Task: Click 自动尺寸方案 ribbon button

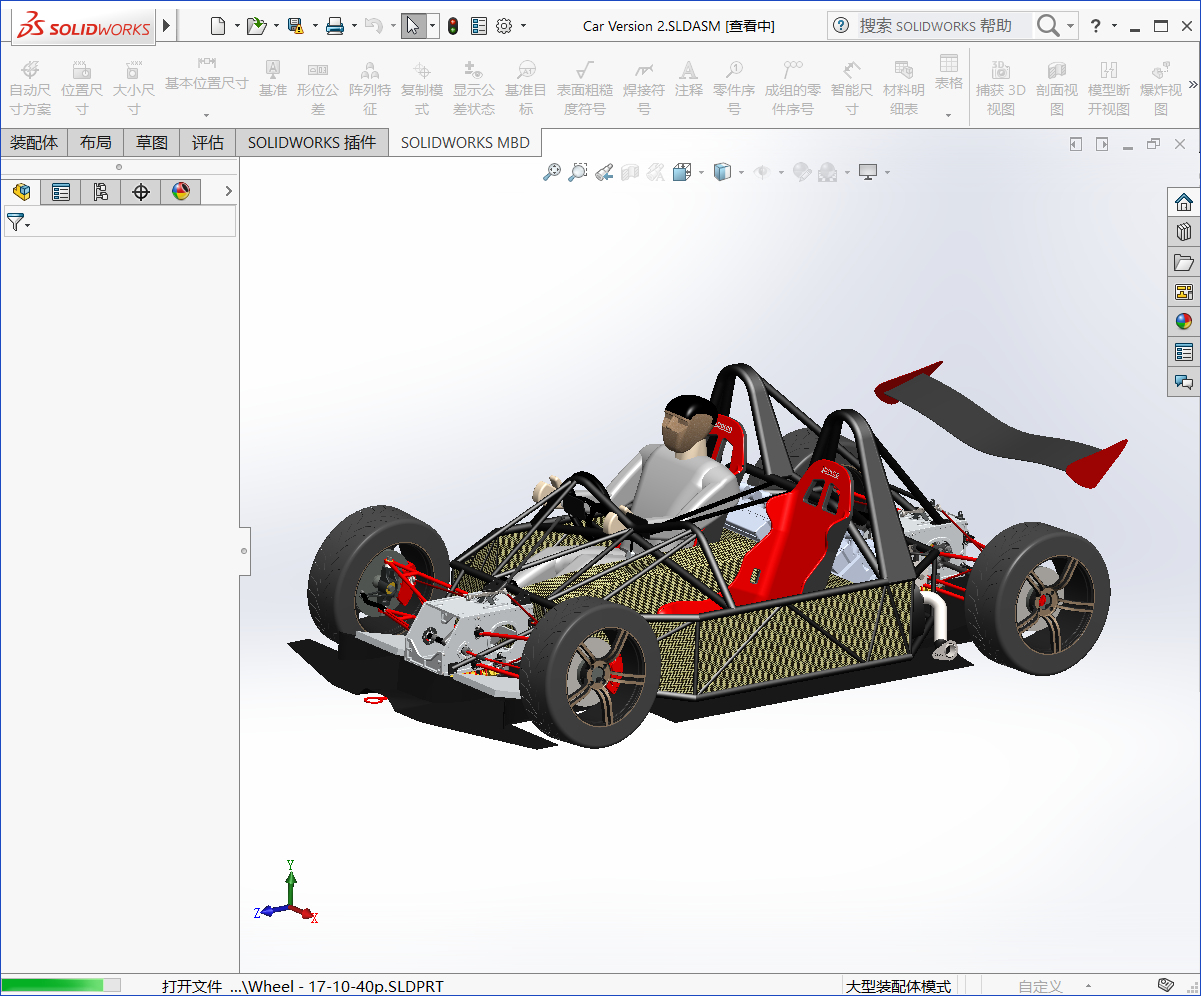Action: (x=30, y=86)
